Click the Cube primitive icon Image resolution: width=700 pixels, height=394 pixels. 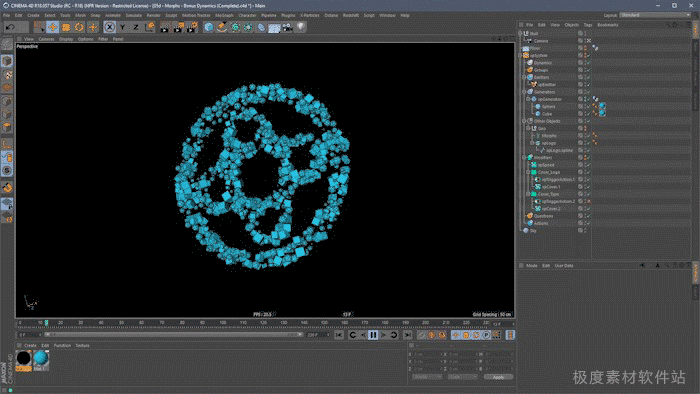pos(208,27)
